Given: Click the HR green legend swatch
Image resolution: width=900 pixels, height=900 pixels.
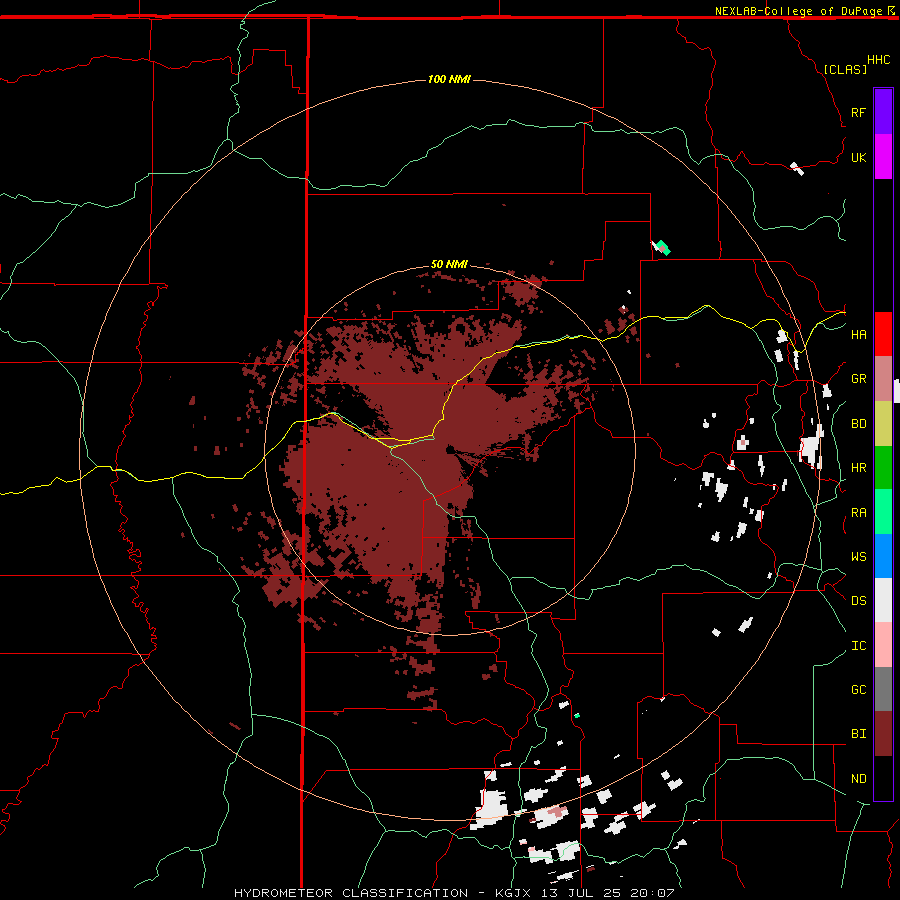Looking at the screenshot, I should click(883, 468).
